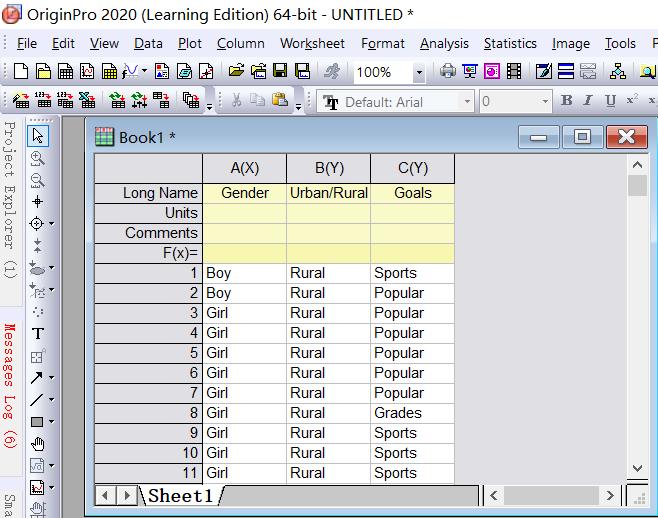The height and width of the screenshot is (518, 658).
Task: Toggle Italic text formatting
Action: [x=588, y=101]
